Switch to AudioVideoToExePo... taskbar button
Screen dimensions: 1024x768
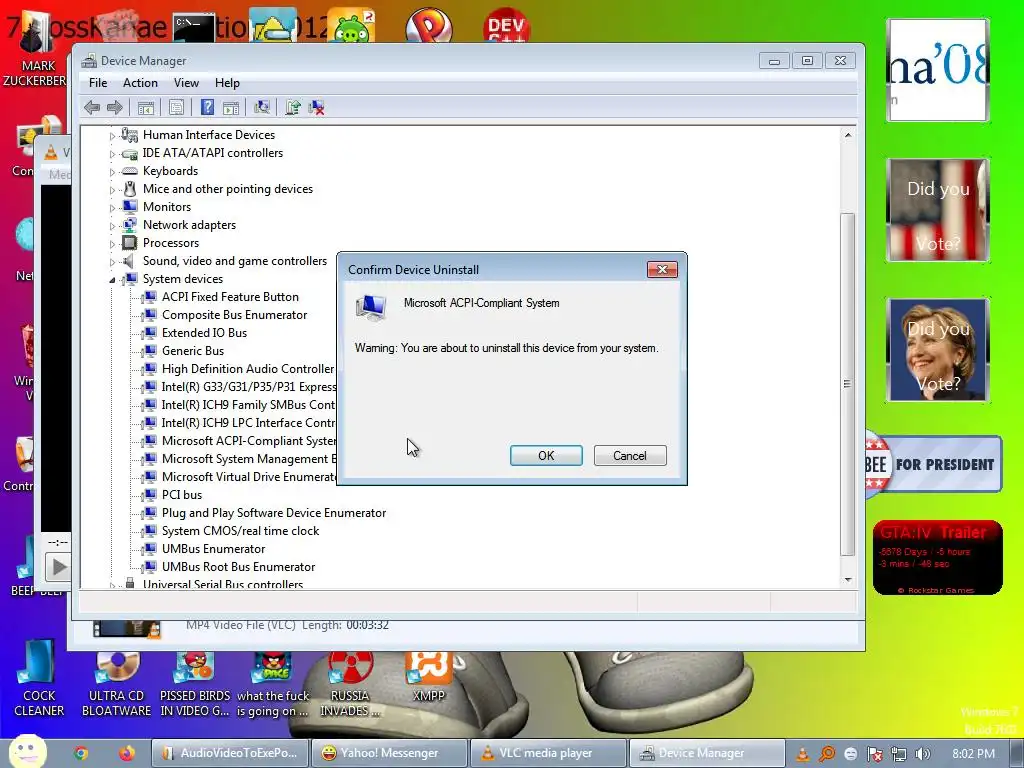(x=231, y=754)
